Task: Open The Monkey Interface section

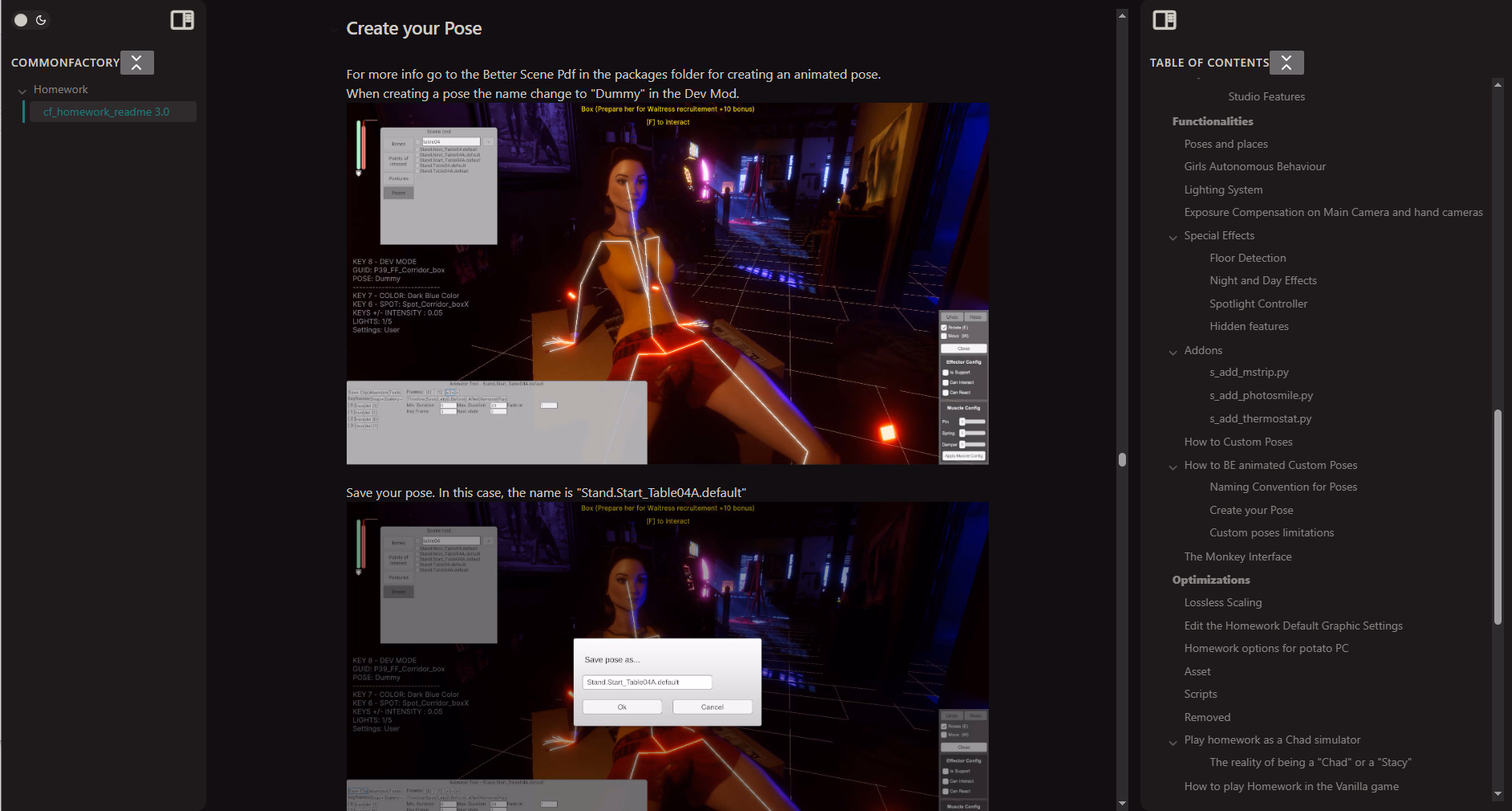Action: 1238,556
